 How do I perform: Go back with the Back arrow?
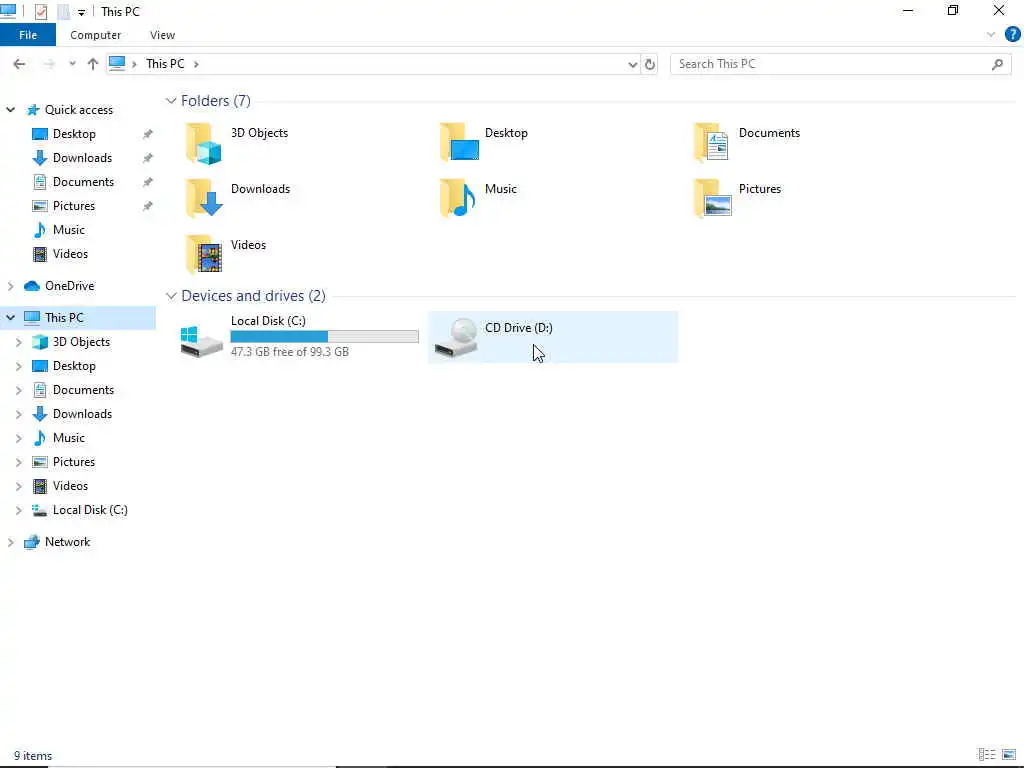pos(20,64)
